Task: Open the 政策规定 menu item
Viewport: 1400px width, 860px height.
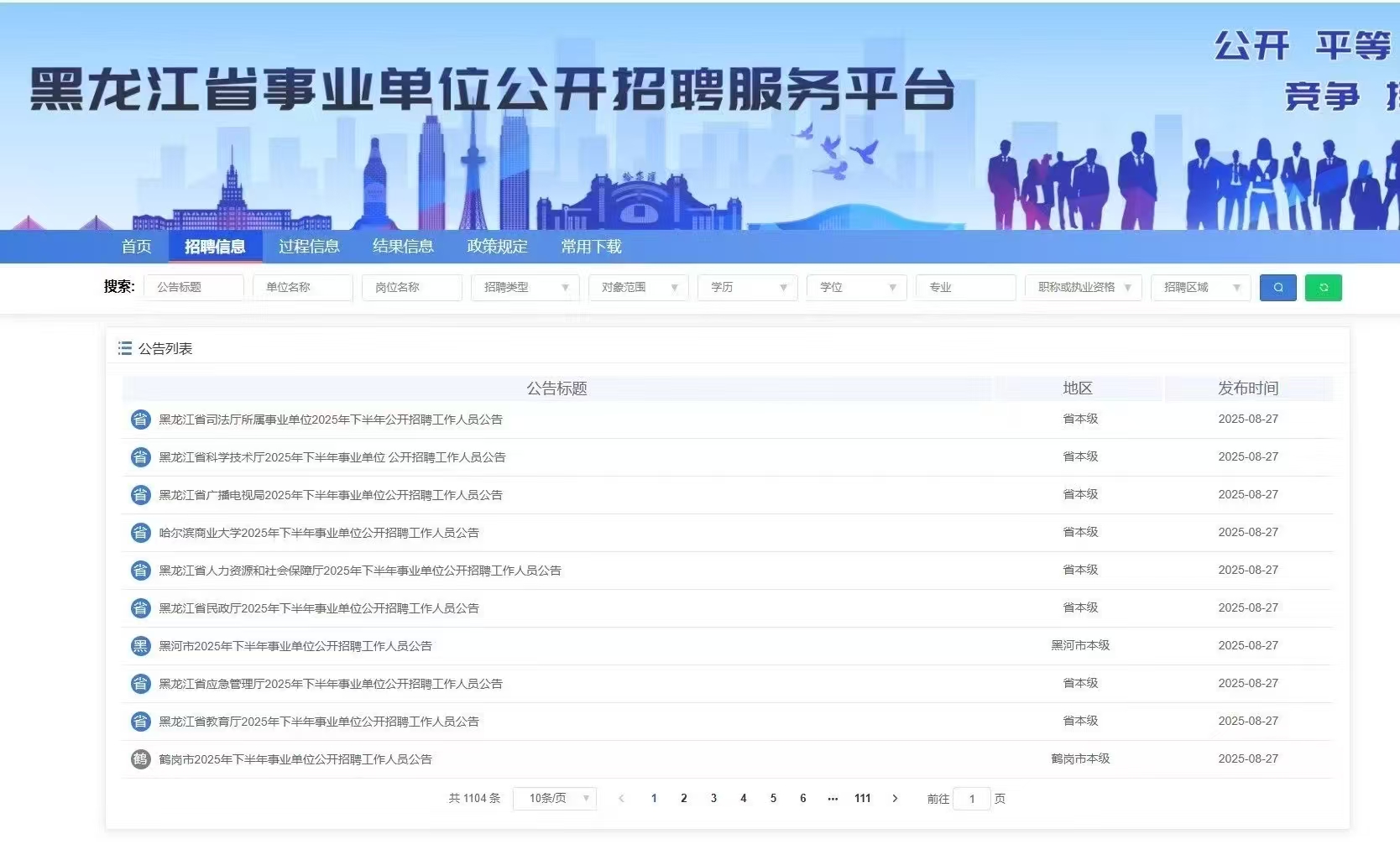Action: click(496, 246)
